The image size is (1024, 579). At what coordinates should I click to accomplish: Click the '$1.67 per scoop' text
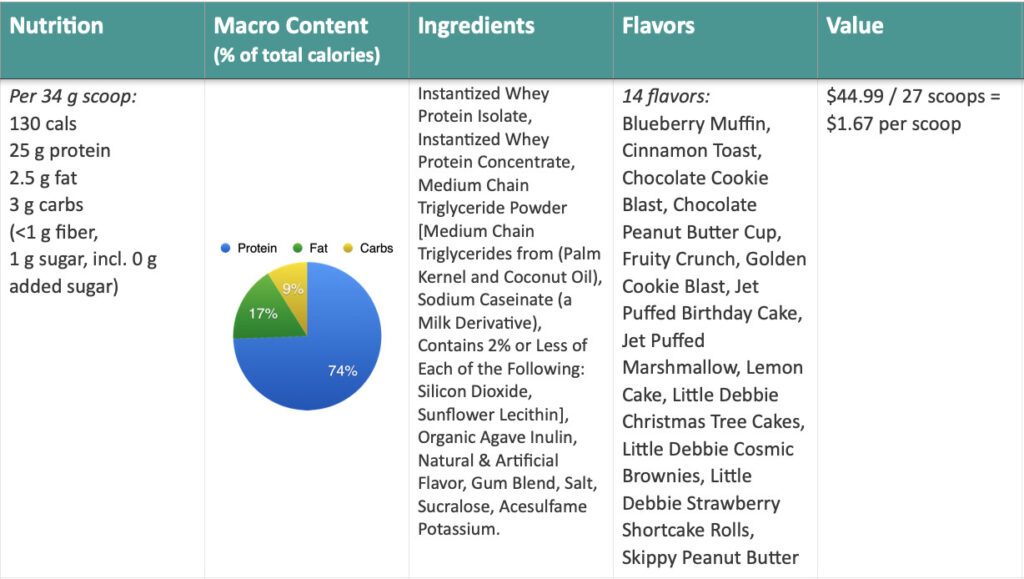(893, 124)
